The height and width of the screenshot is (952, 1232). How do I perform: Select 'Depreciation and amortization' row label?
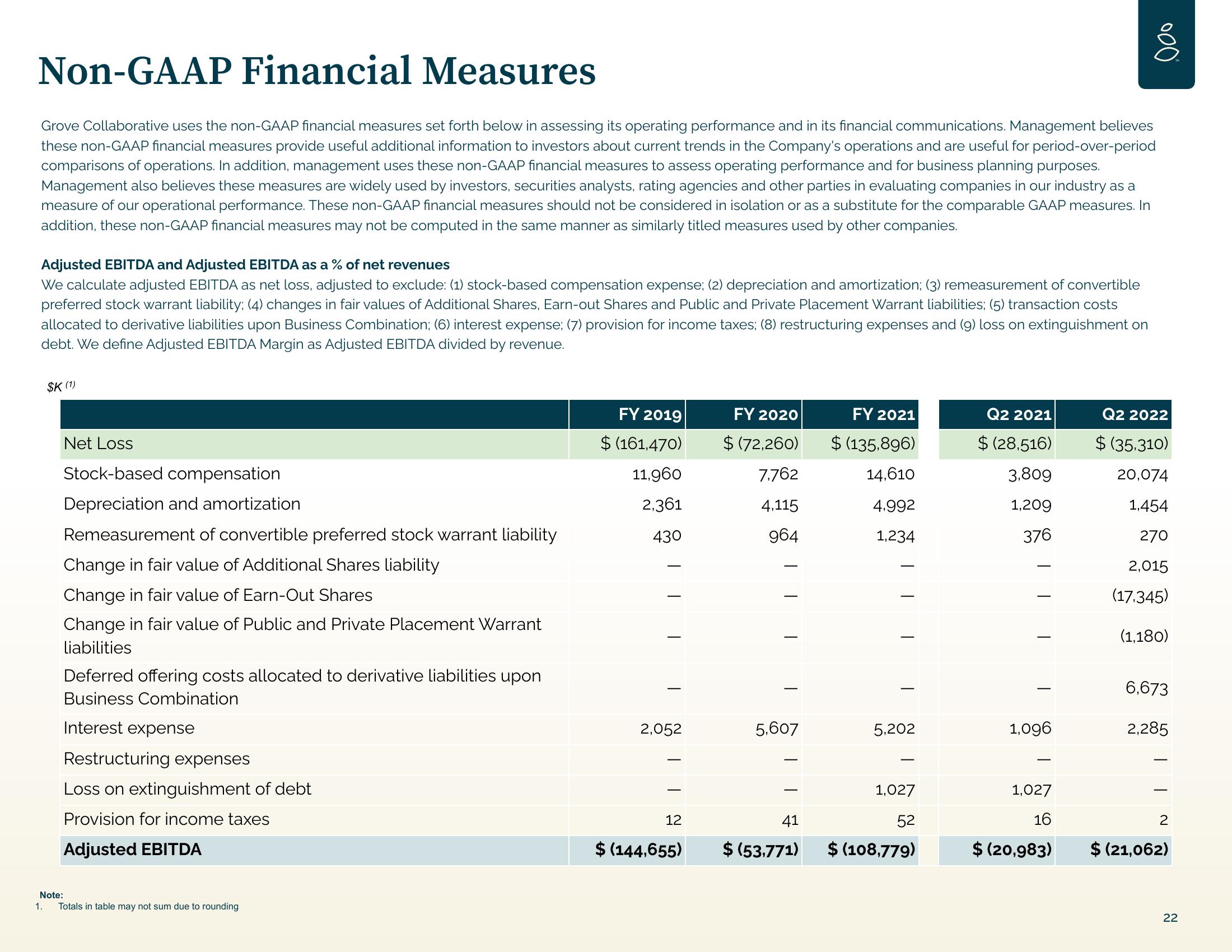[x=182, y=504]
